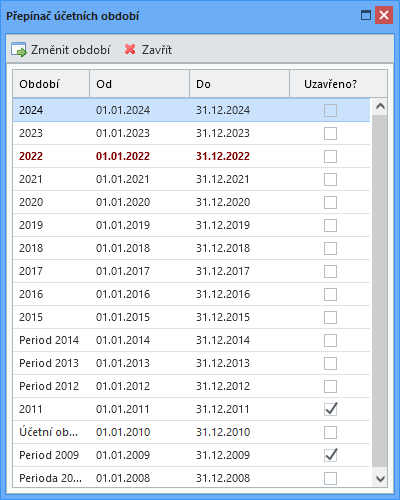Uncheck the Uzavřeno checkbox for Period 2009
Viewport: 400px width, 500px height.
pyautogui.click(x=330, y=455)
